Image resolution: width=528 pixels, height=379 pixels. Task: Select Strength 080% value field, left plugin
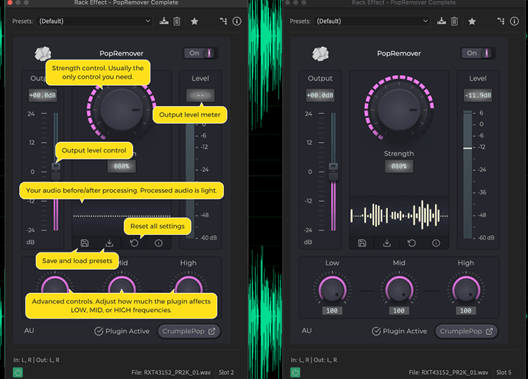(122, 166)
